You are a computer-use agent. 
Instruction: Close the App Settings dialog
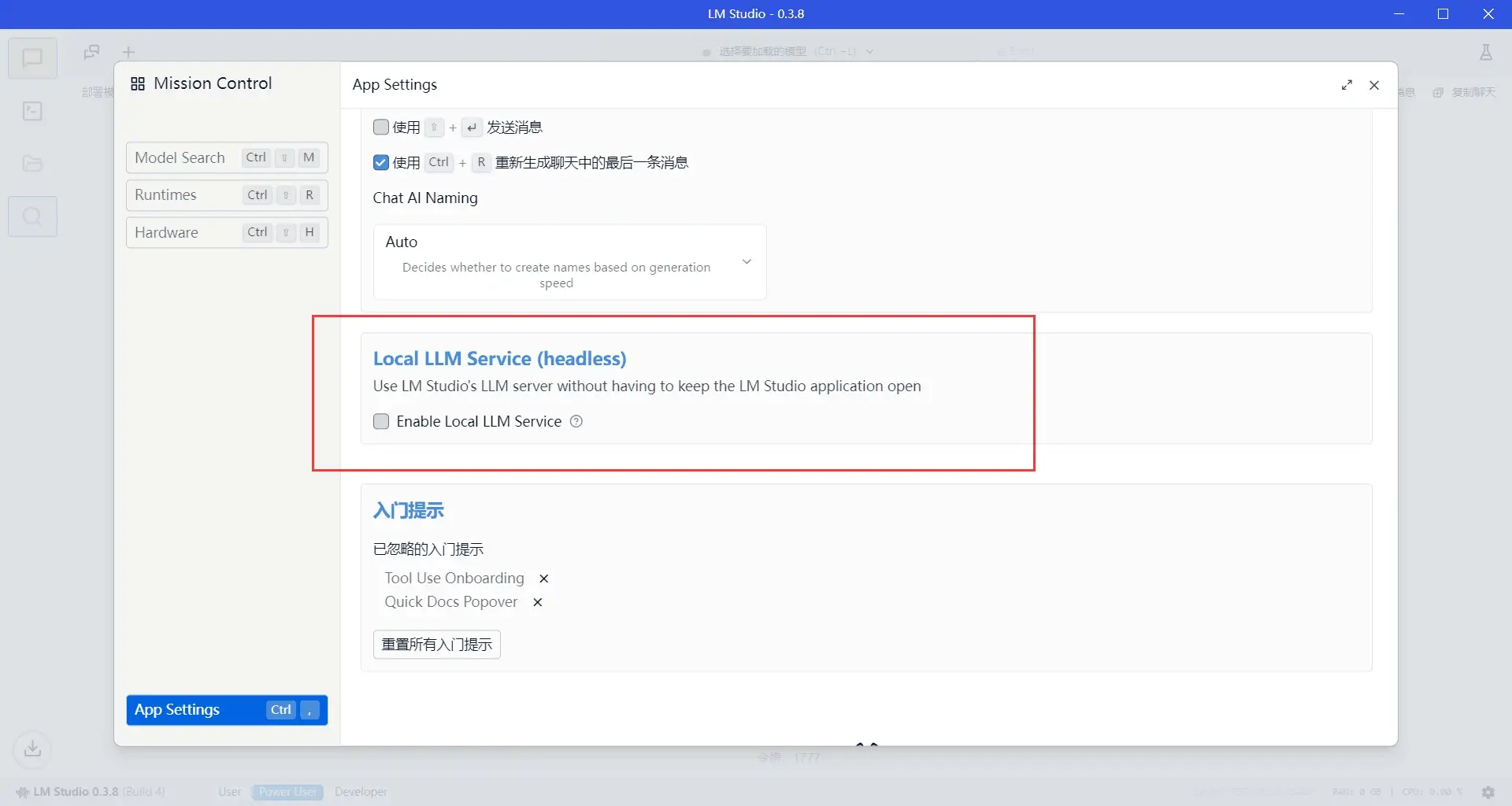click(1374, 85)
